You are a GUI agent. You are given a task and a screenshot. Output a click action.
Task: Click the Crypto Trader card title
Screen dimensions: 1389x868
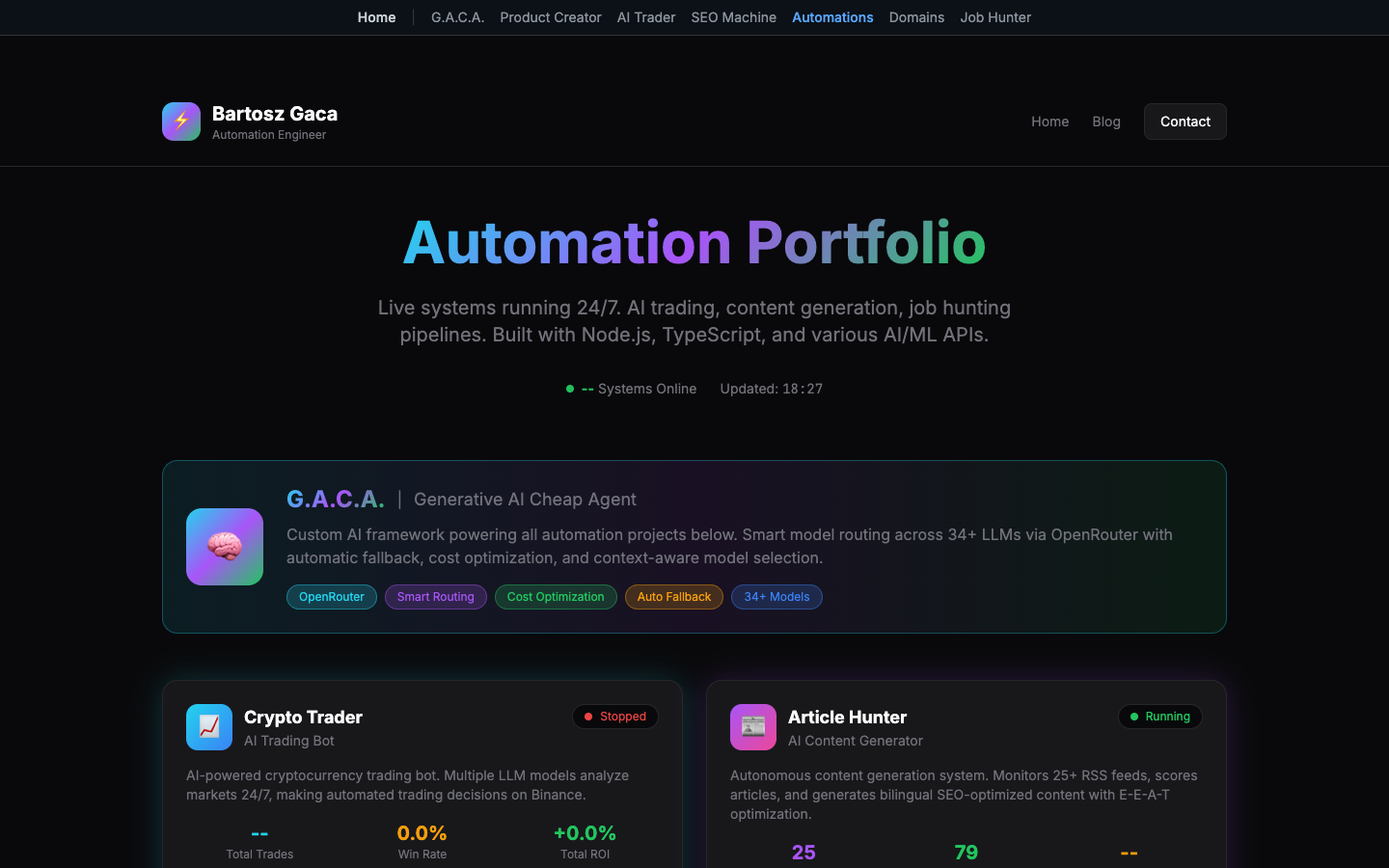click(303, 718)
